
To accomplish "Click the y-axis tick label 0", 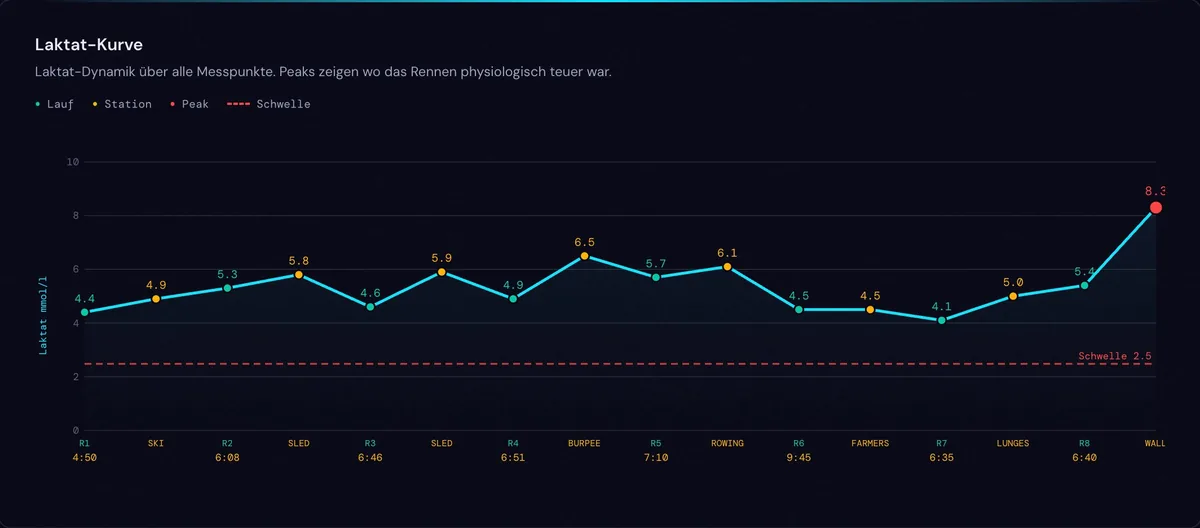I will pyautogui.click(x=75, y=431).
